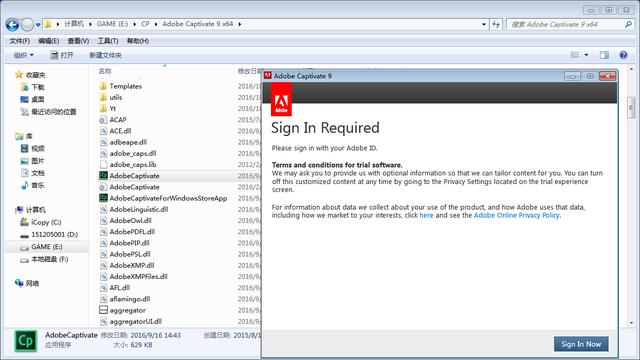Open the 查看(V) menu
Screen dimensions: 640x360
(x=78, y=41)
